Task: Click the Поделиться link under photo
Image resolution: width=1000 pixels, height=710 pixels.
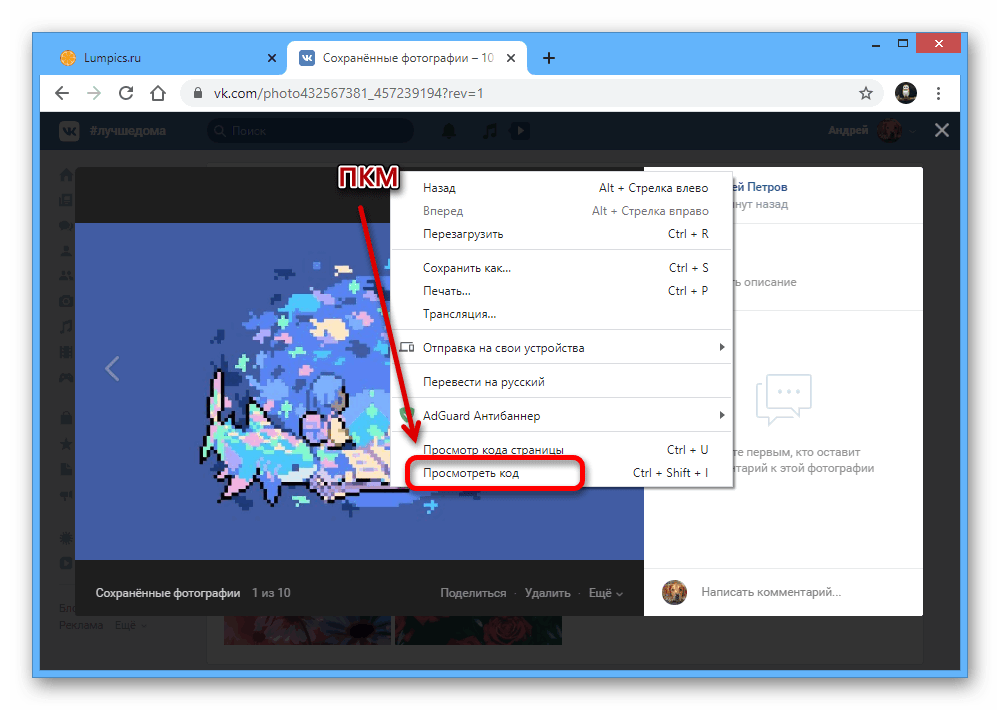Action: (473, 593)
